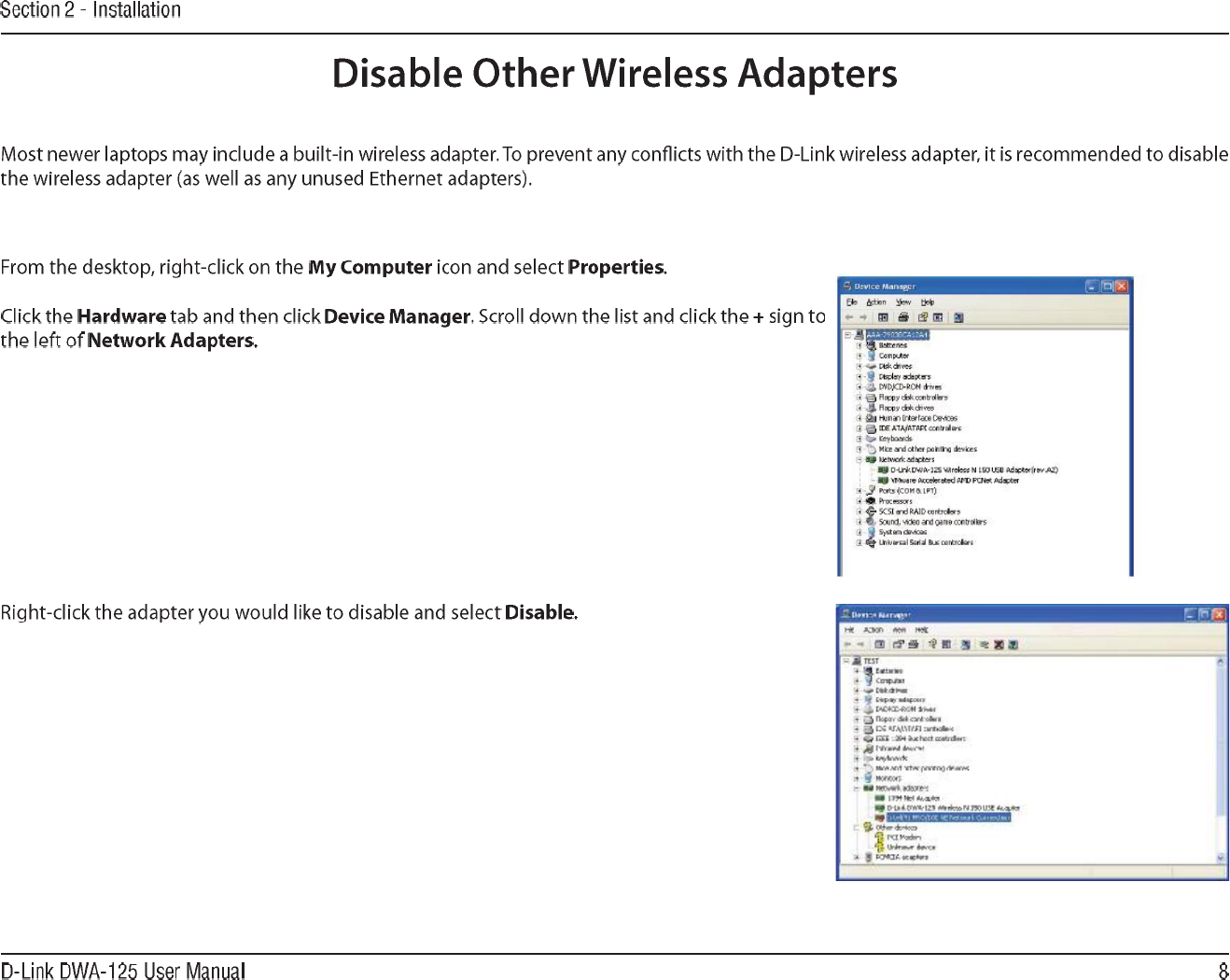Viewport: 1230px width, 980px height.
Task: Click Network adapters icon in top Device Manager
Action: tap(872, 459)
